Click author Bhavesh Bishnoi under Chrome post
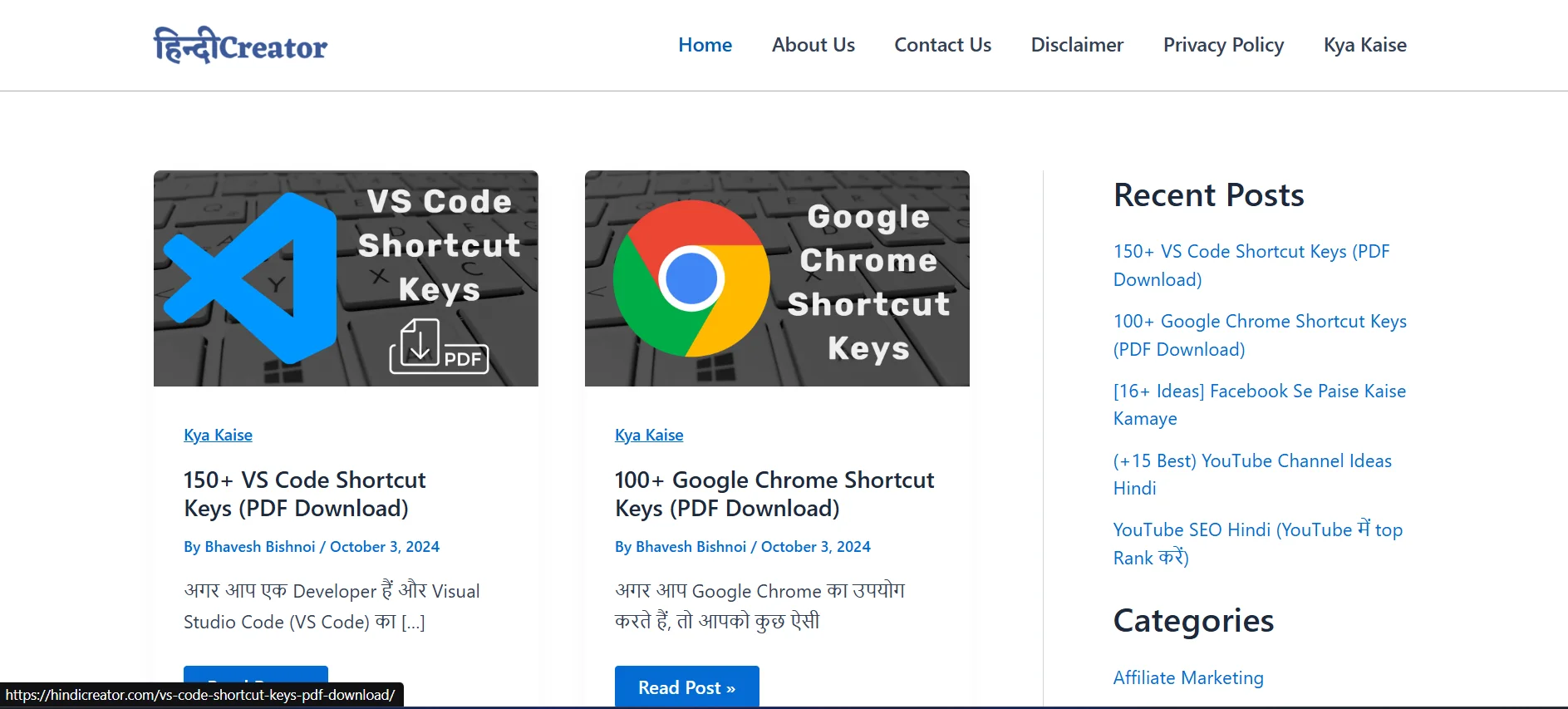This screenshot has width=1568, height=709. point(691,547)
